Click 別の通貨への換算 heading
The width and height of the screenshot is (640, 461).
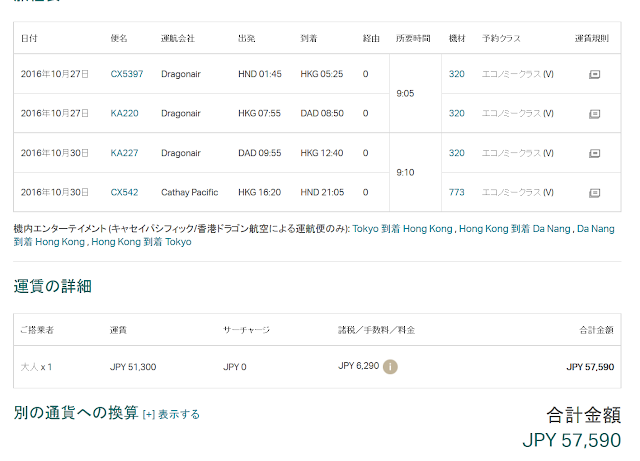76,412
